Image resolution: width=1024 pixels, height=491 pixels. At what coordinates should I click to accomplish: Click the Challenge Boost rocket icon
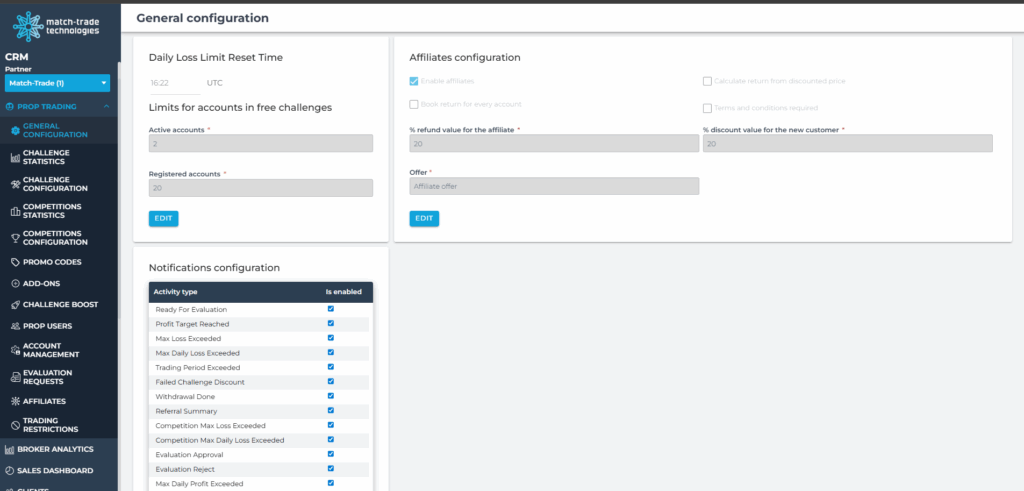pos(14,304)
